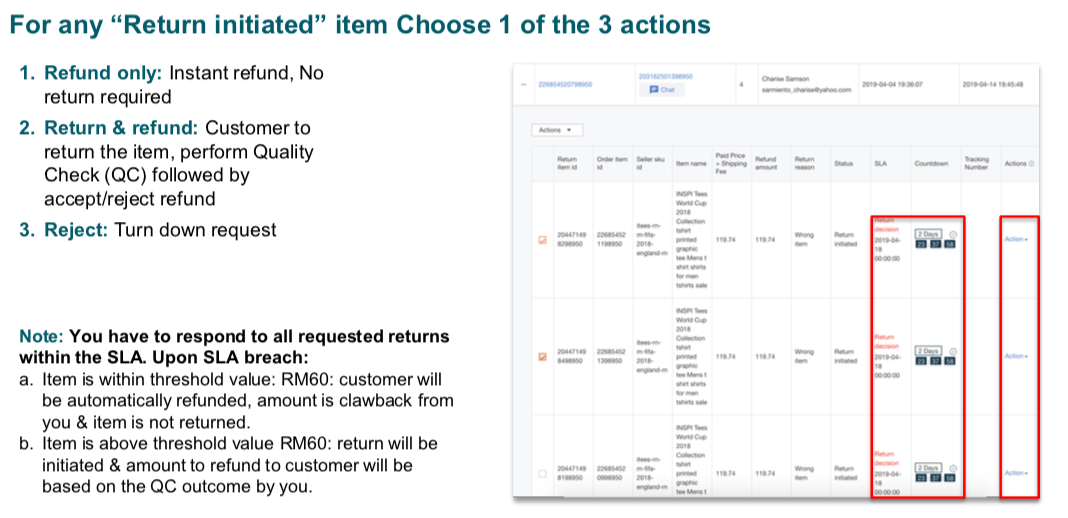Open the Chat button with speech bubble icon
This screenshot has width=1068, height=518.
(662, 89)
